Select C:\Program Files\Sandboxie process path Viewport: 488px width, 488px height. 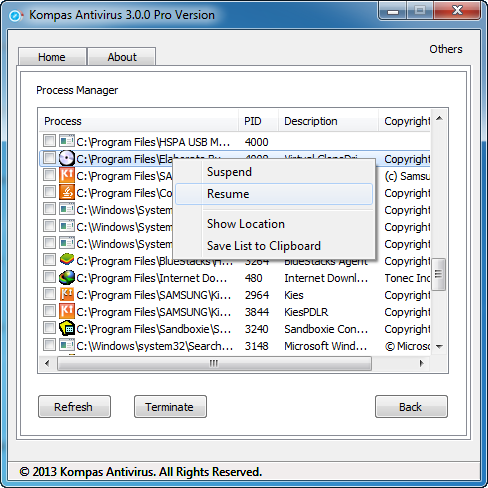coord(153,329)
